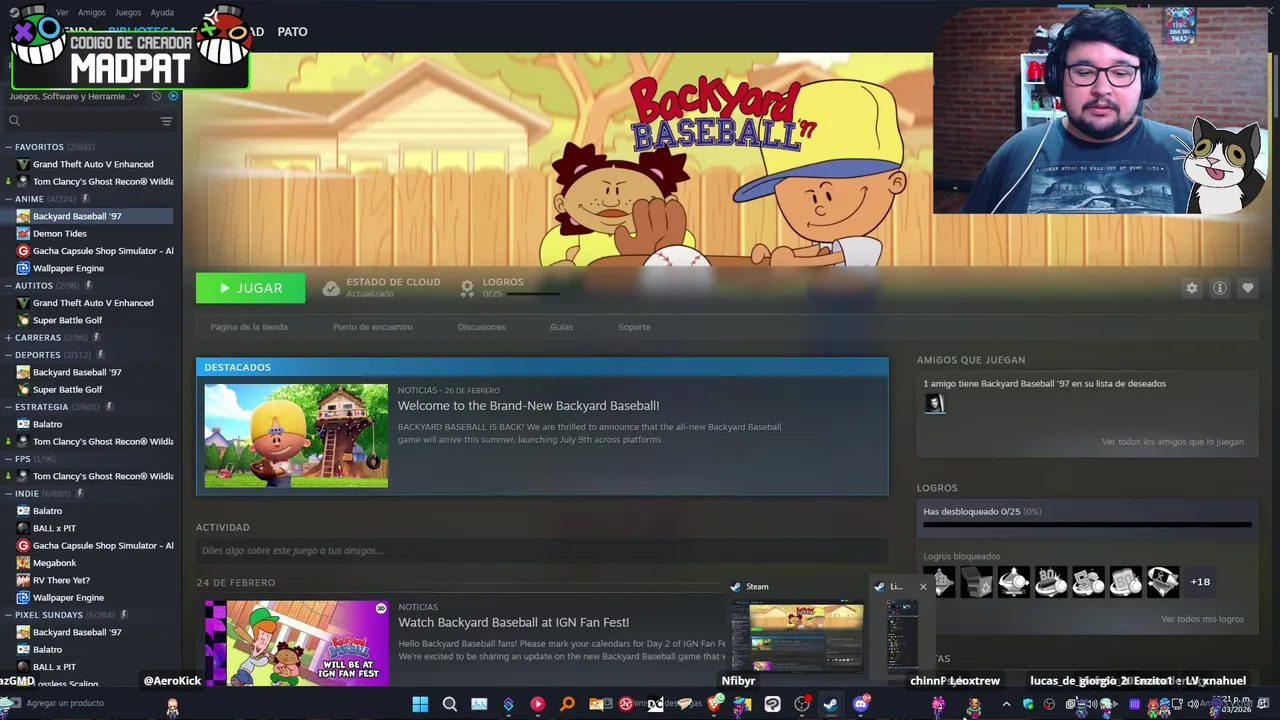Toggle recent activity clock sort
The width and height of the screenshot is (1280, 720).
(x=156, y=96)
